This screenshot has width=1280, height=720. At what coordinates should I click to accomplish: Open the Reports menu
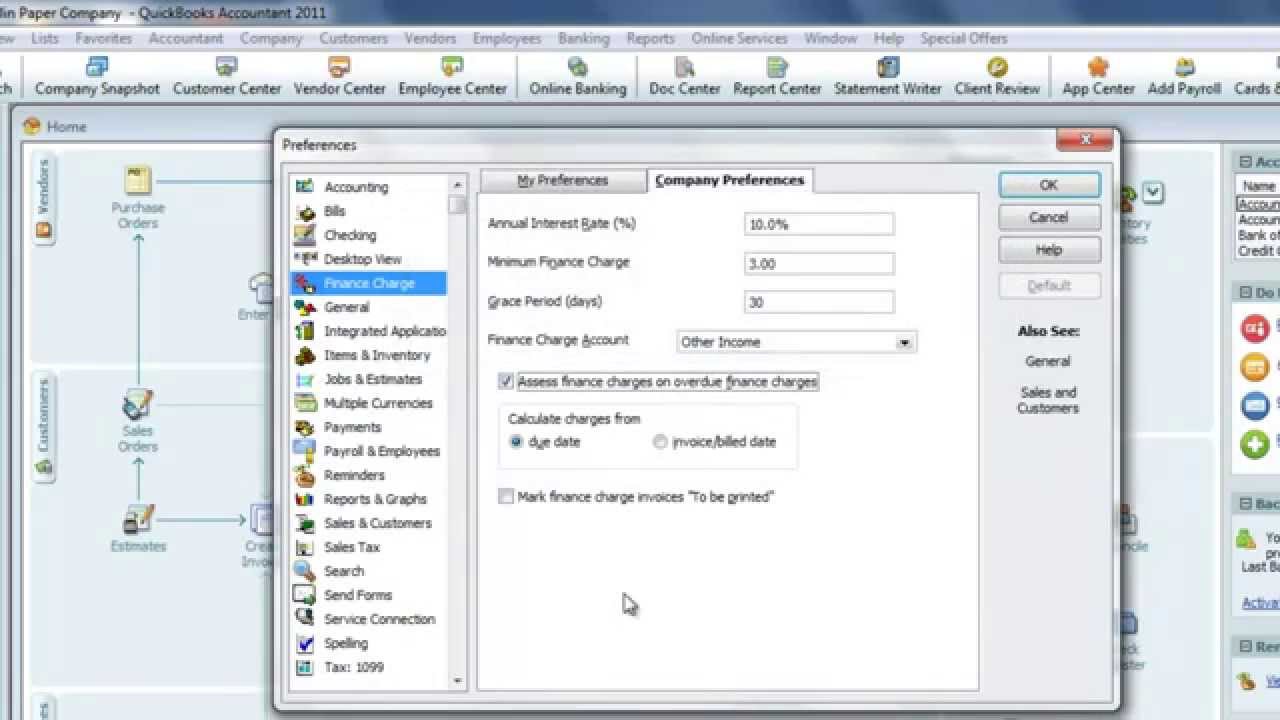(x=650, y=38)
